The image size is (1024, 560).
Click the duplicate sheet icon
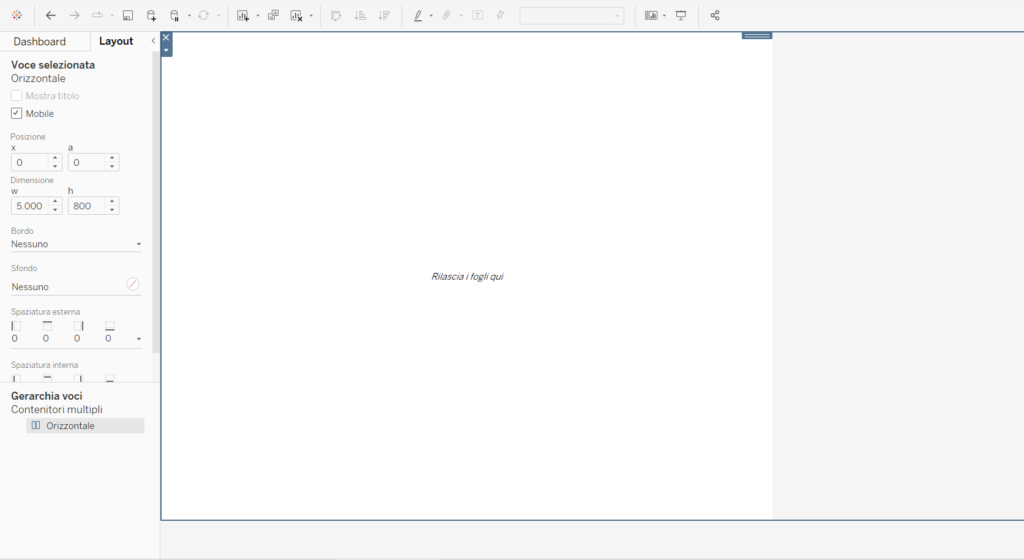(273, 16)
